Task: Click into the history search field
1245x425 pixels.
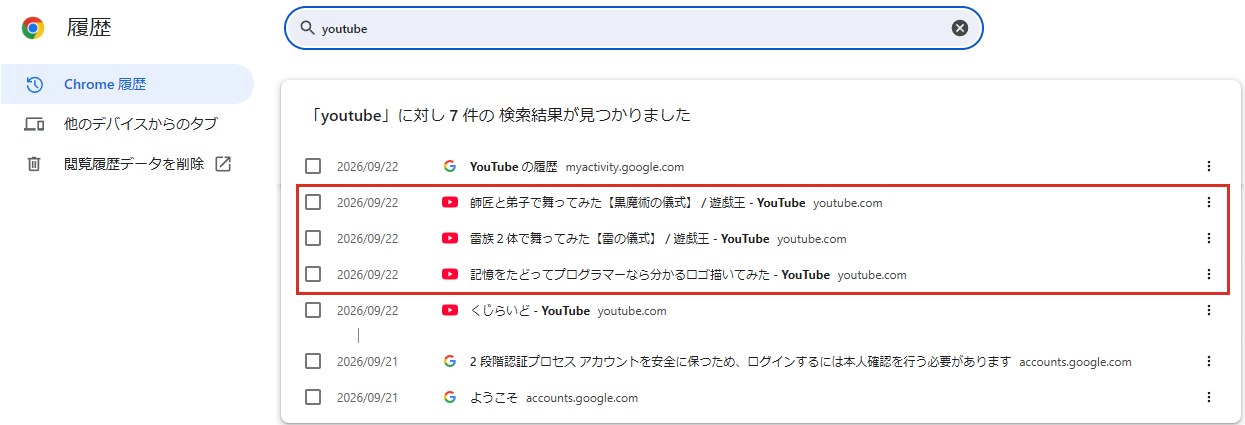Action: (x=634, y=28)
